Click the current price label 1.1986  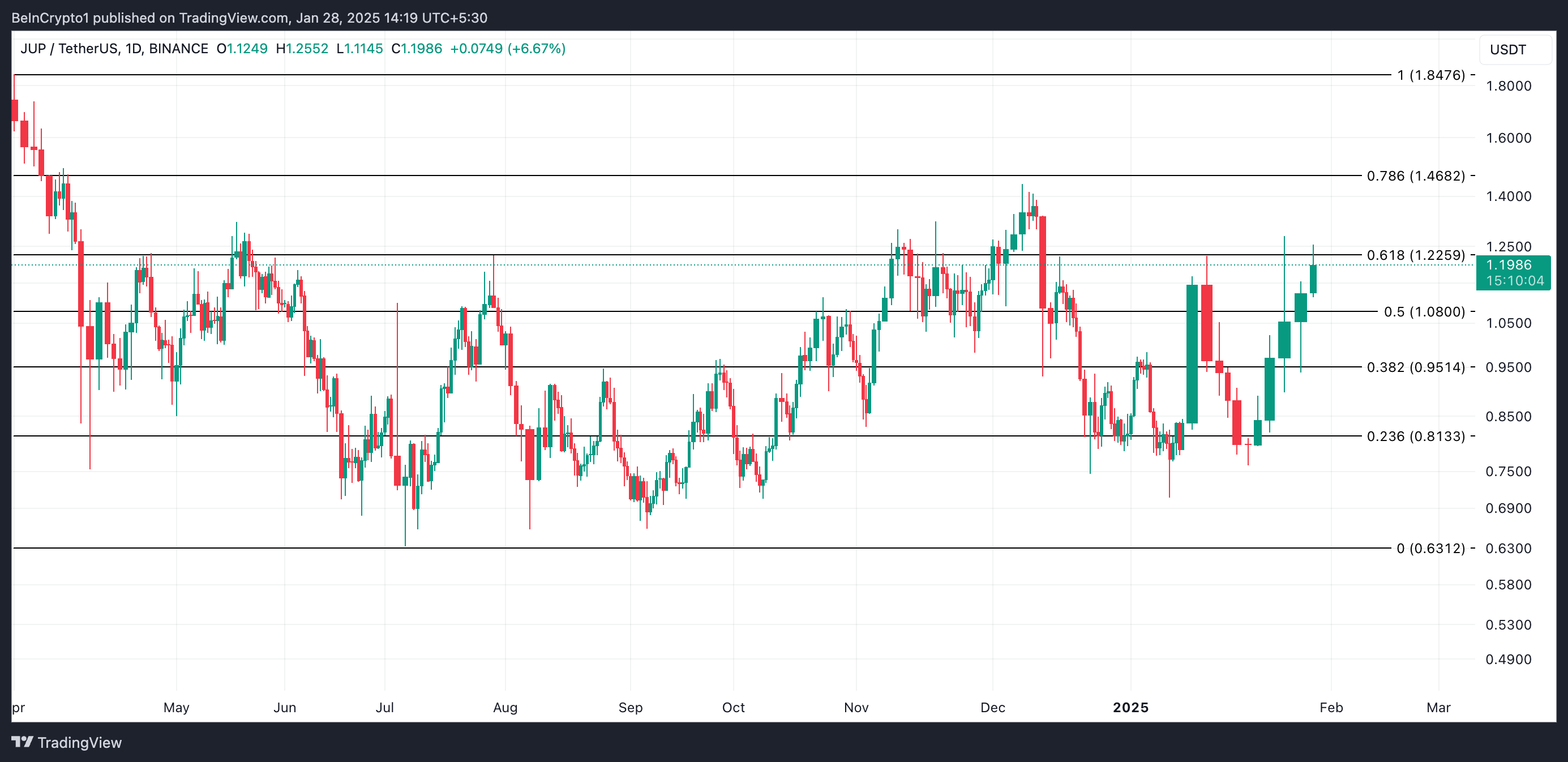click(x=1509, y=266)
